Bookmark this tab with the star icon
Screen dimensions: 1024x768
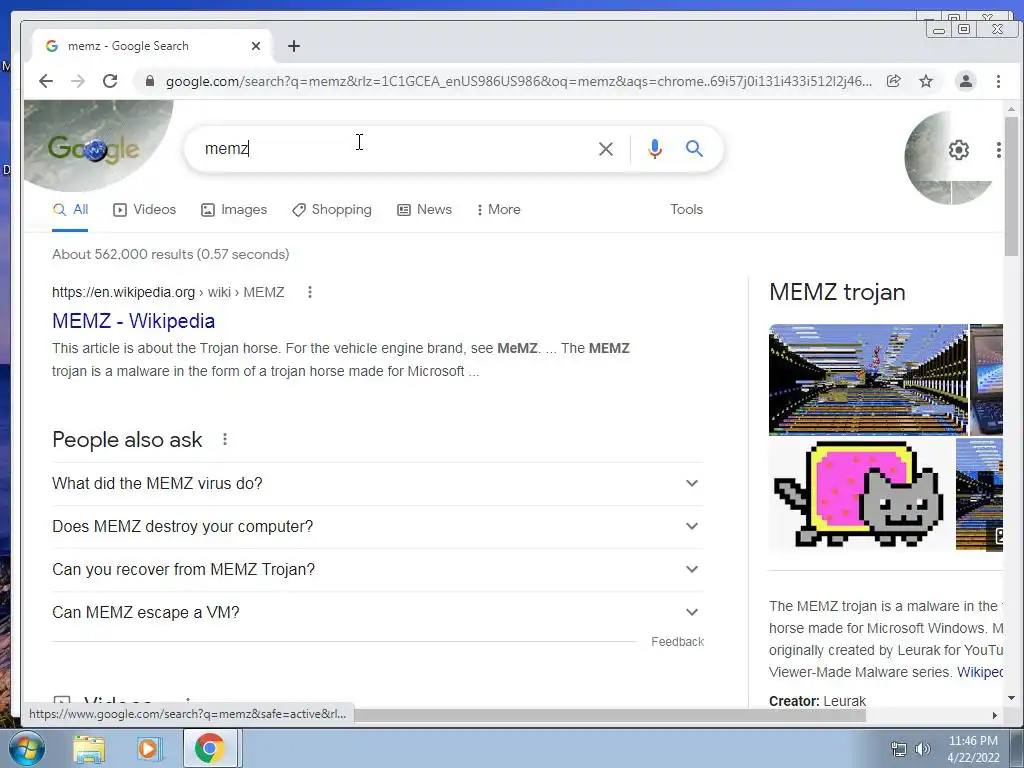pos(926,81)
